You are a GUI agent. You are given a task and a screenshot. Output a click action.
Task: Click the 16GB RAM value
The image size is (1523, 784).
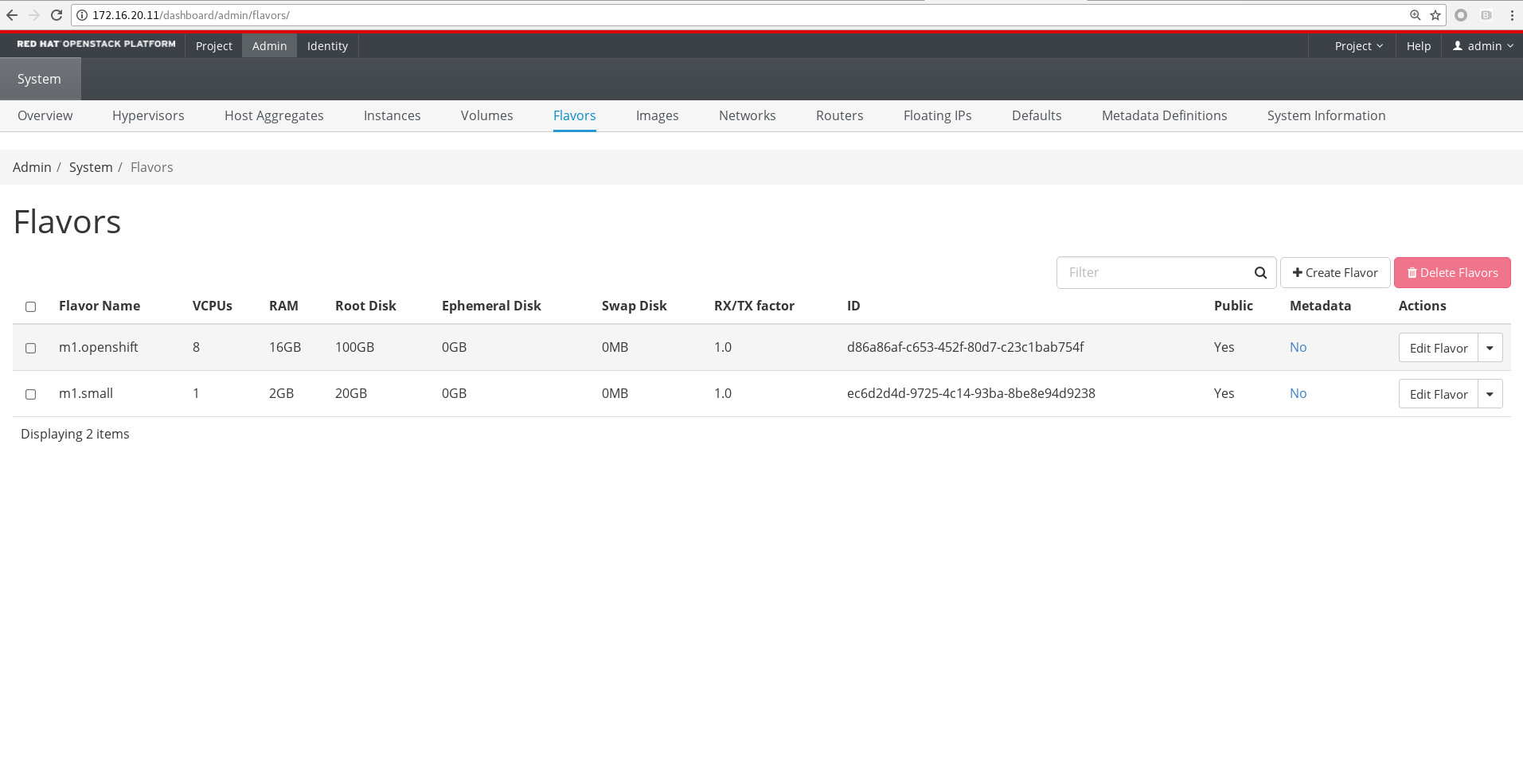coord(285,347)
